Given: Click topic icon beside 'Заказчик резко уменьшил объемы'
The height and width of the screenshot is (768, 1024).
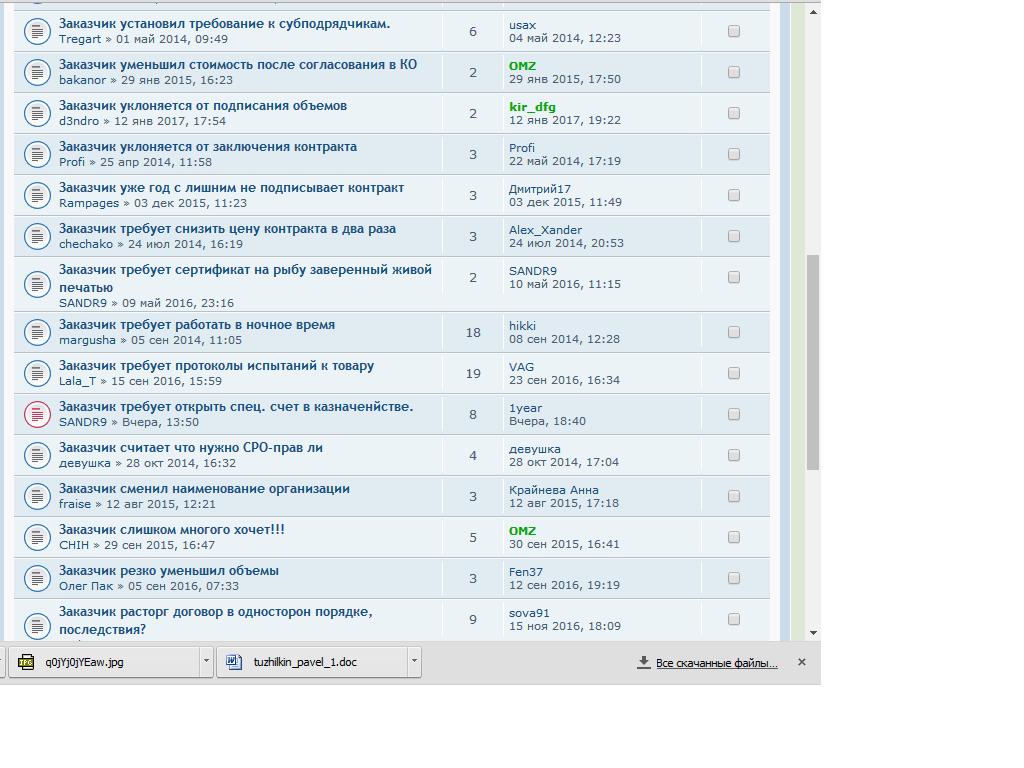Looking at the screenshot, I should (37, 578).
